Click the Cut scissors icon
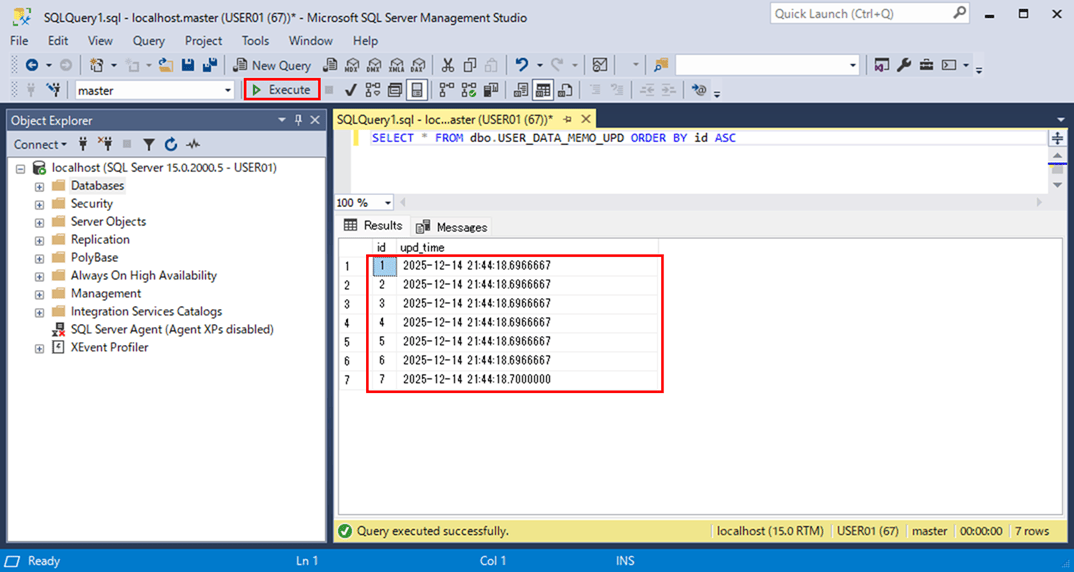 447,65
